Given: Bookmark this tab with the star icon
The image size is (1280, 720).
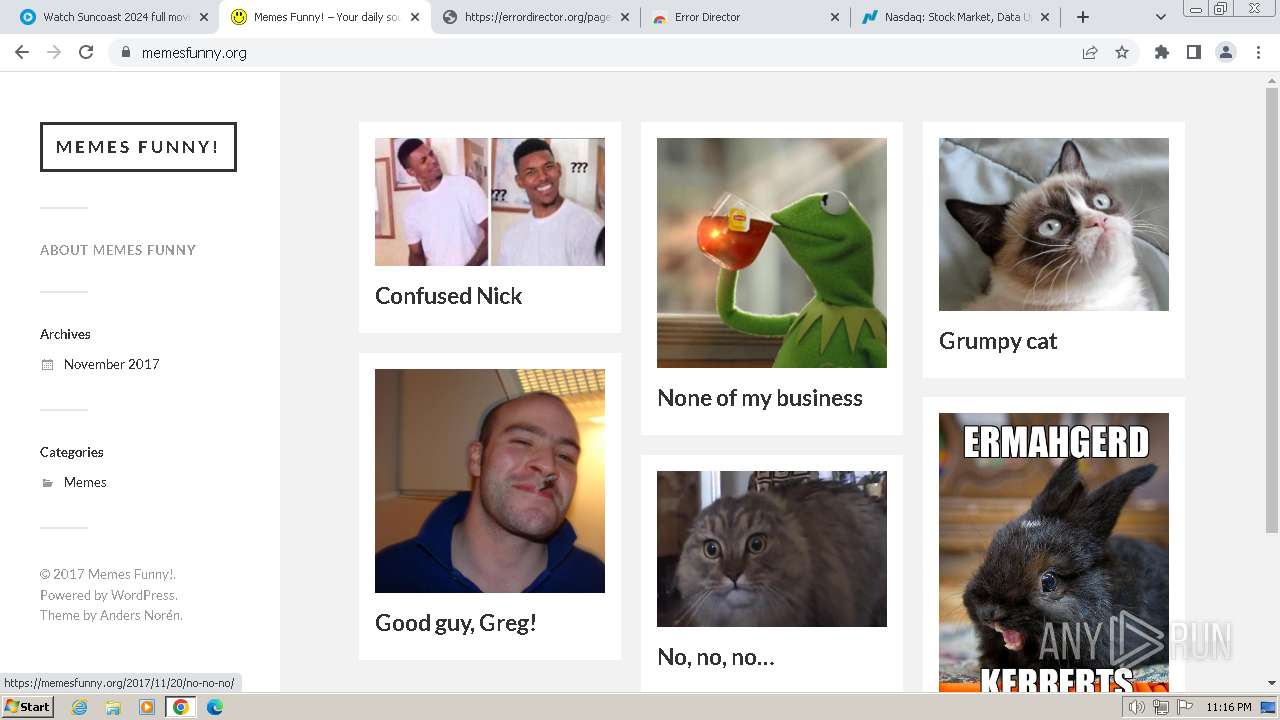Looking at the screenshot, I should coord(1122,52).
